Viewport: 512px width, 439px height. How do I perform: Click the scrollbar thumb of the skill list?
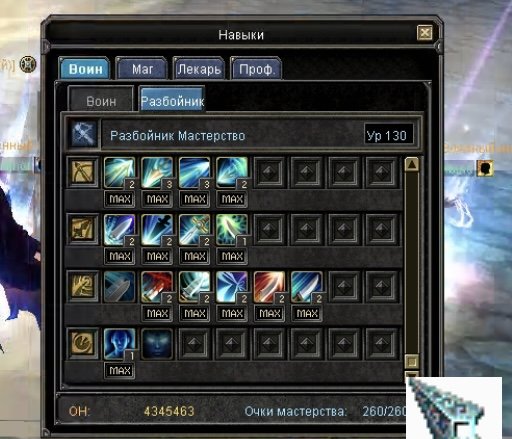[412, 361]
